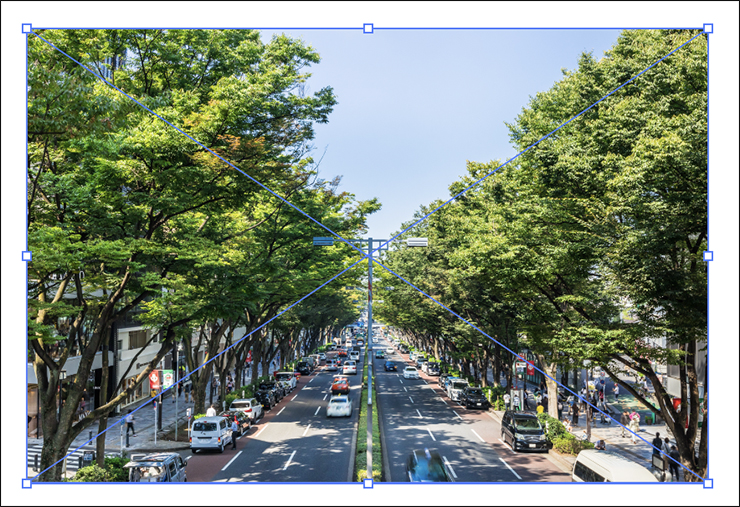Click the white car in the center lane

click(339, 405)
